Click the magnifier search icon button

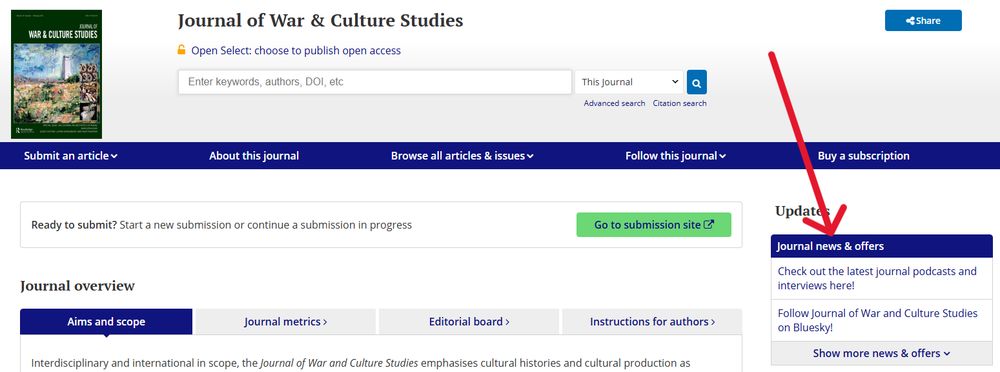pos(696,82)
